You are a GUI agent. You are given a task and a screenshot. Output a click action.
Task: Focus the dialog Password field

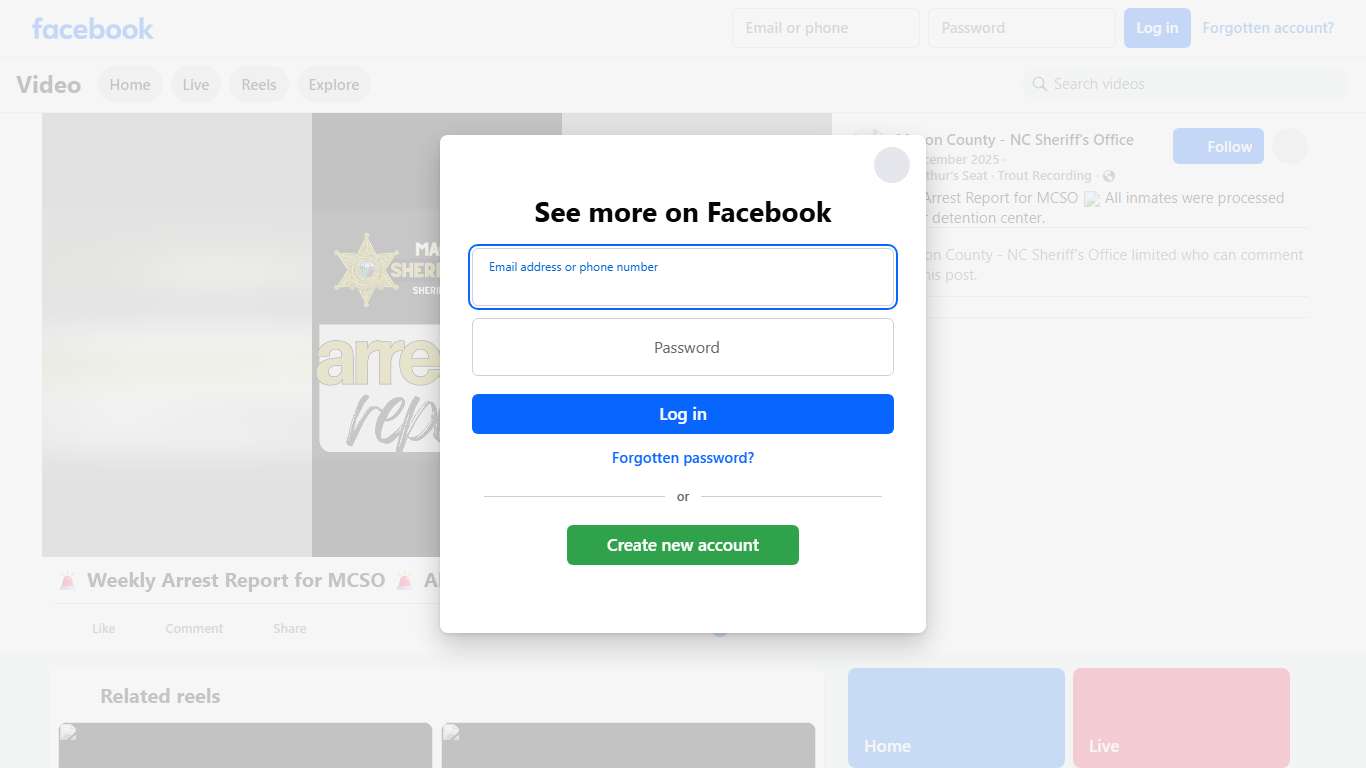click(x=683, y=347)
